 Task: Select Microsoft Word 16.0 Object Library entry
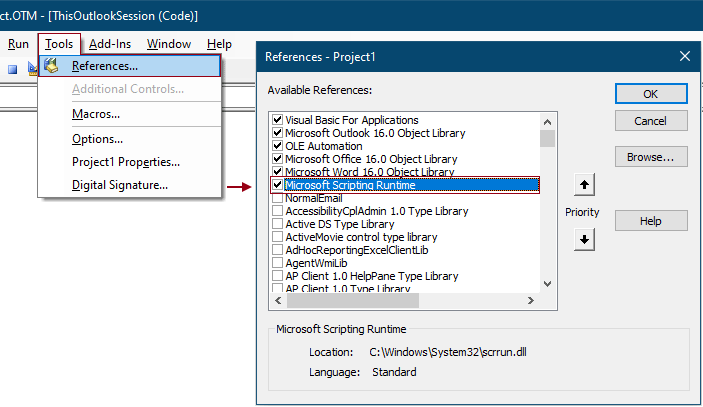370,172
